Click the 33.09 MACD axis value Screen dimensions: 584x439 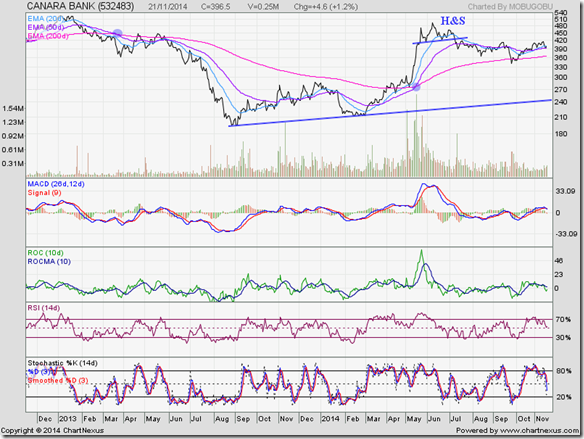click(x=565, y=191)
